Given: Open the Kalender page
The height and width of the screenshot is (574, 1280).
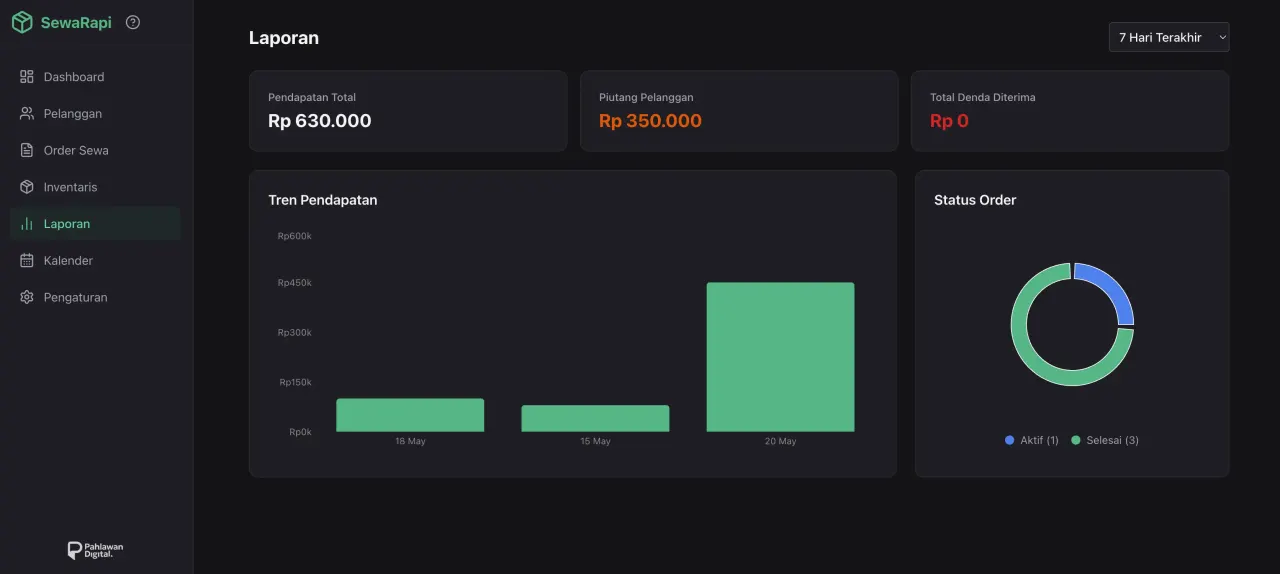Looking at the screenshot, I should (95, 261).
